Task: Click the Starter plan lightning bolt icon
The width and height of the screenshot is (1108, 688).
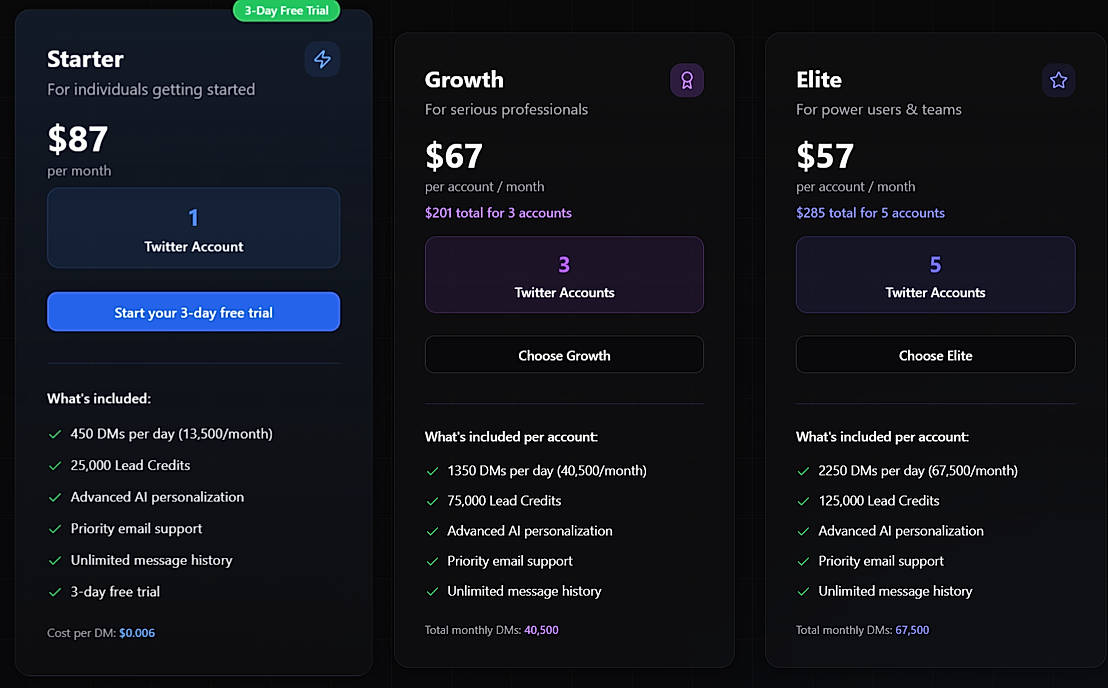Action: [x=322, y=60]
